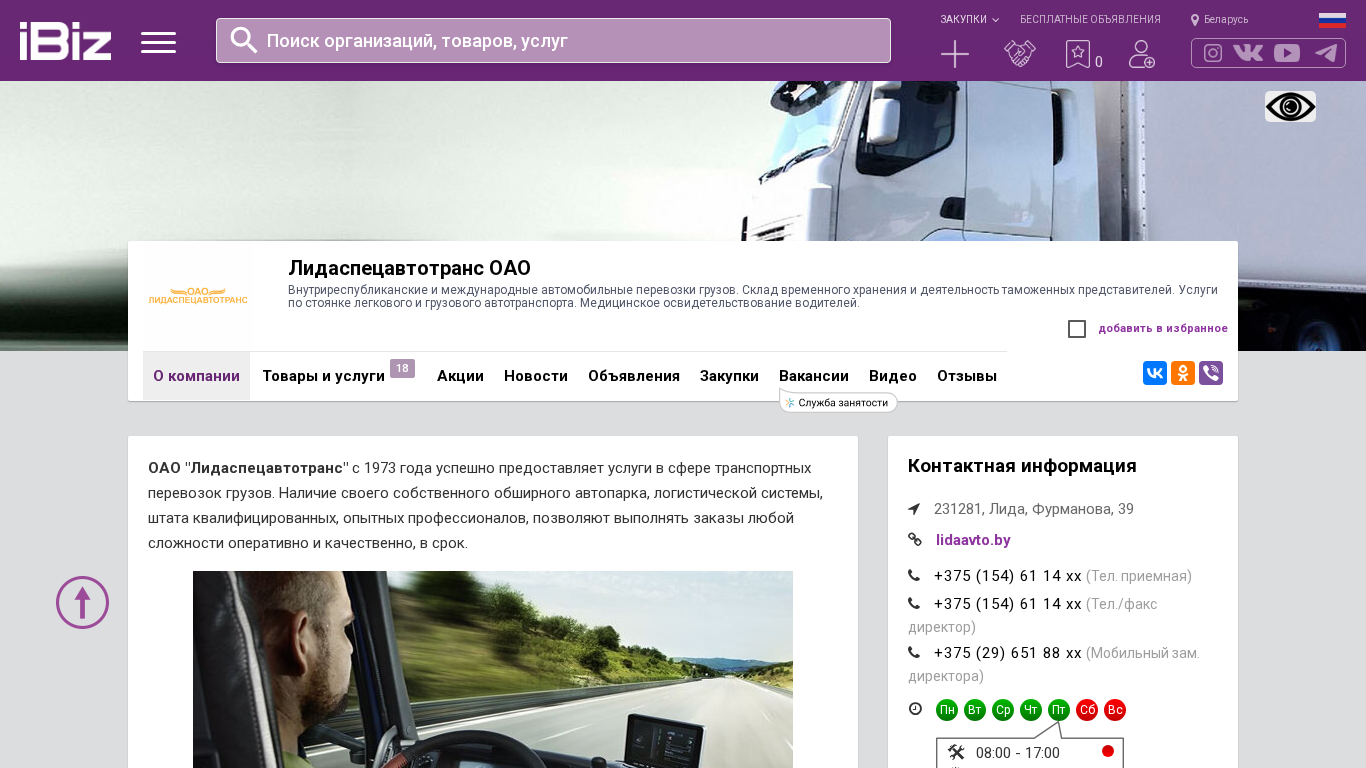Share company page via Viber
This screenshot has height=768, width=1366.
pyautogui.click(x=1211, y=373)
